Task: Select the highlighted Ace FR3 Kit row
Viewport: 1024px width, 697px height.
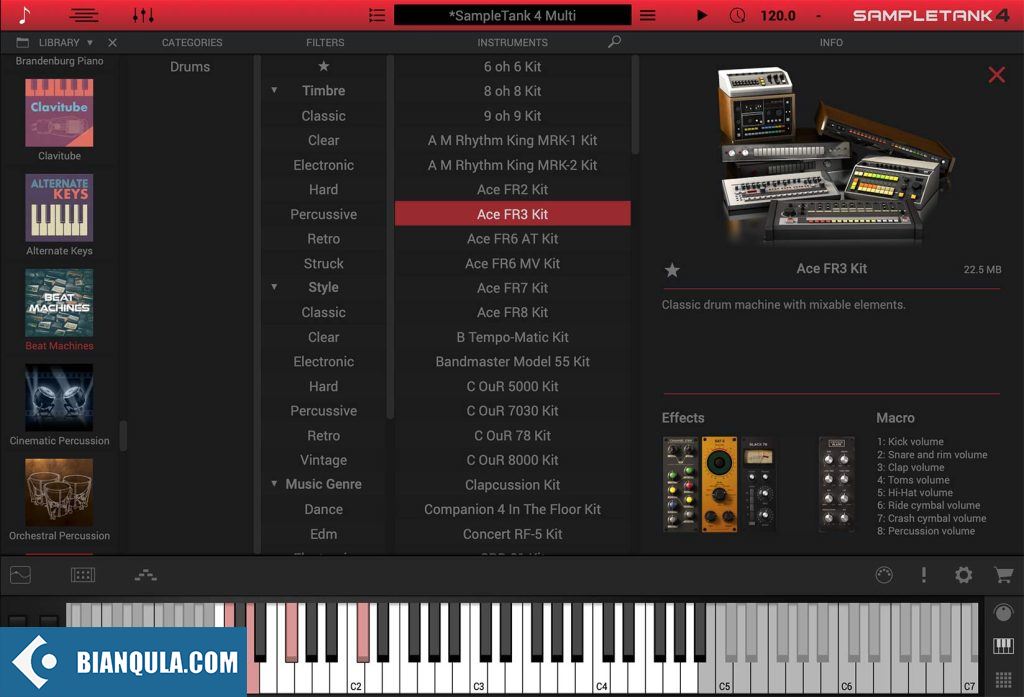Action: [513, 214]
